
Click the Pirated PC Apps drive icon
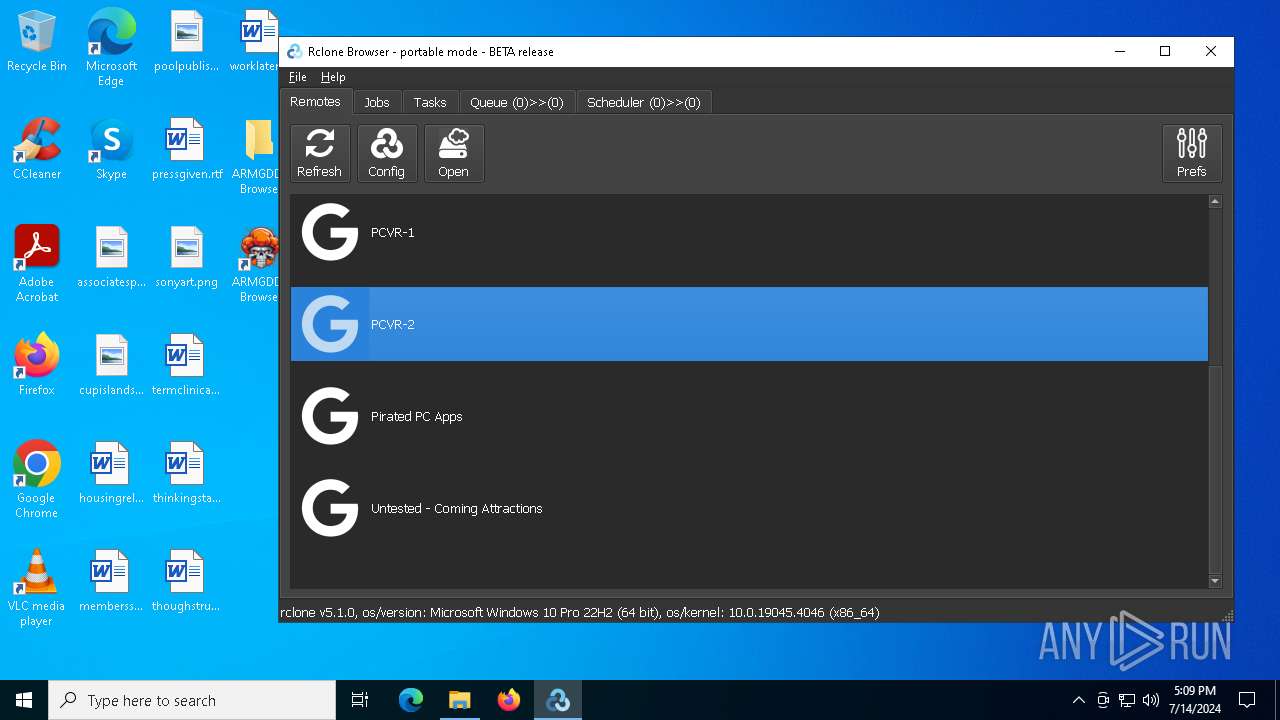pyautogui.click(x=330, y=416)
